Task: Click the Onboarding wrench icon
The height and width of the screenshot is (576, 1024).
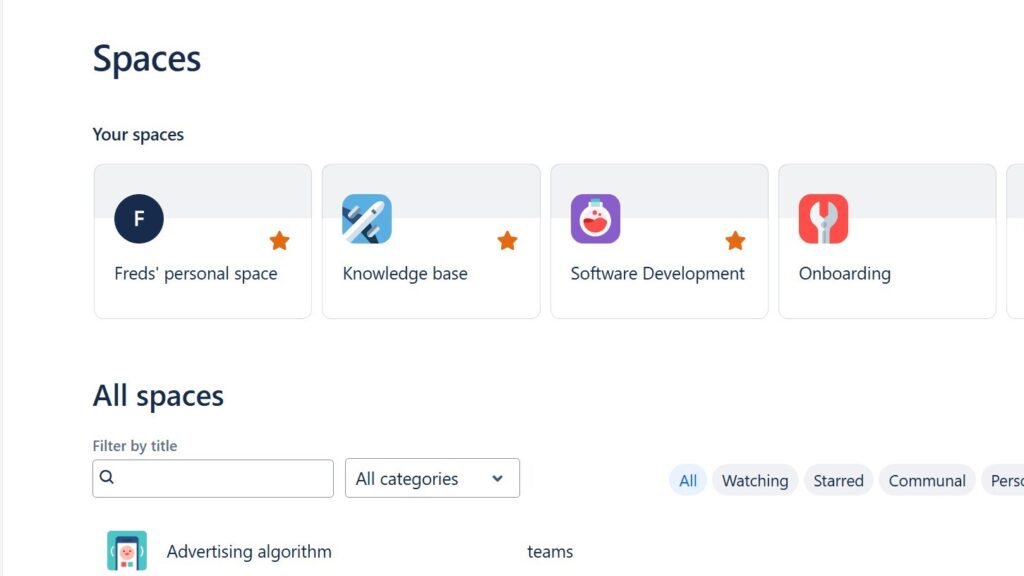Action: click(x=823, y=218)
